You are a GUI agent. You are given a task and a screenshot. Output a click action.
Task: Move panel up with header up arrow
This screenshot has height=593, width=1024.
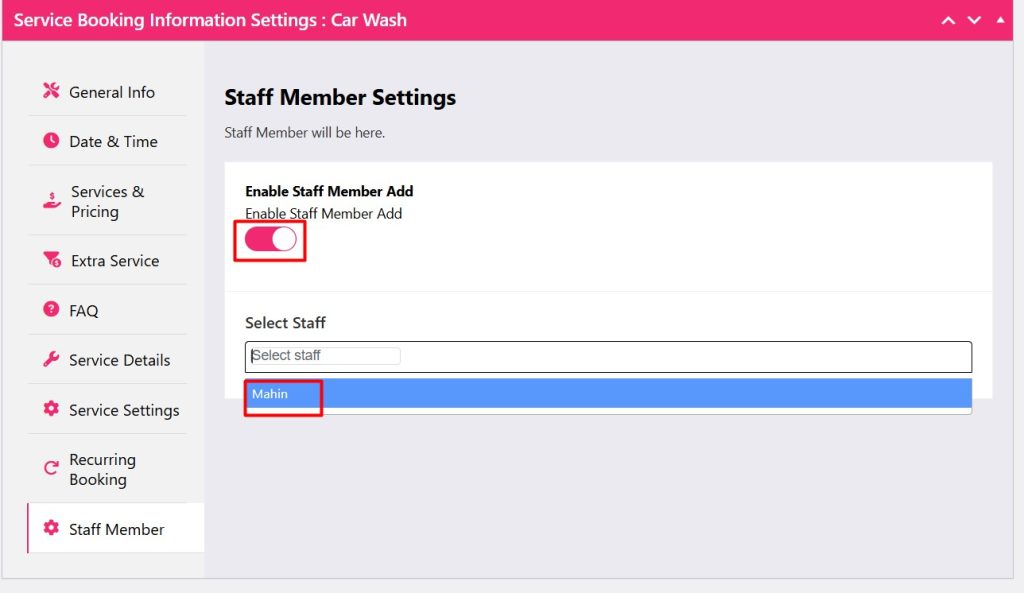[x=948, y=20]
